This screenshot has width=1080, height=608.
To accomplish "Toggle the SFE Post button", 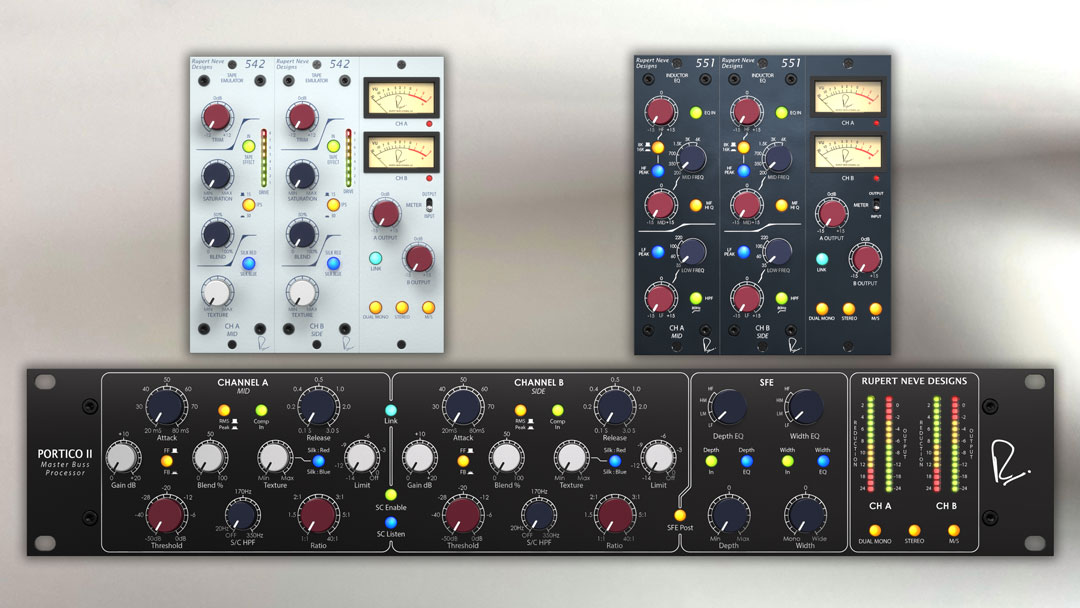I will click(x=680, y=515).
